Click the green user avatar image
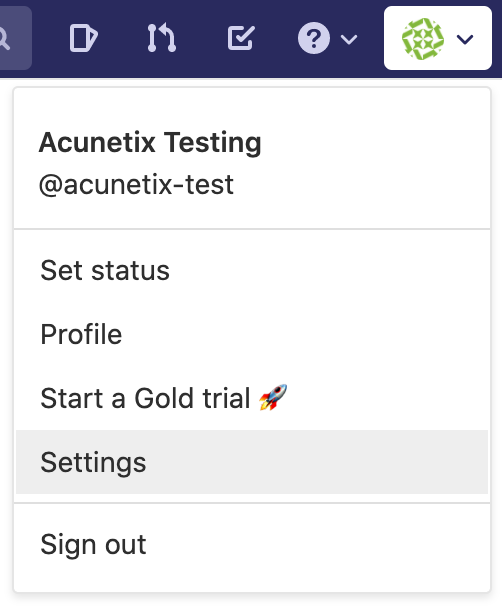The image size is (502, 606). pyautogui.click(x=423, y=39)
